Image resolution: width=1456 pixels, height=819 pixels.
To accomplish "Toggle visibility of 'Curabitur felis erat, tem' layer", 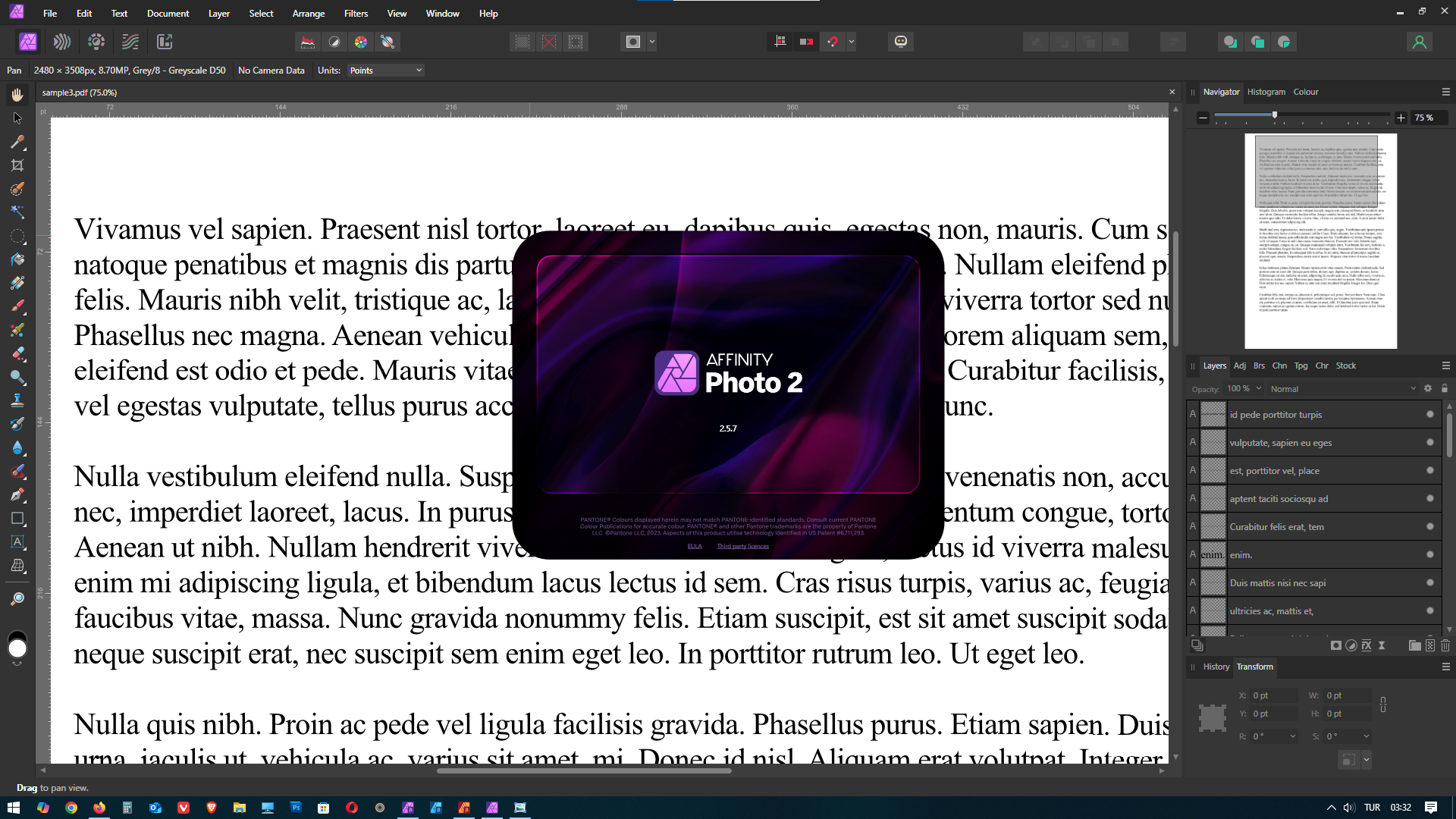I will pos(1429,526).
